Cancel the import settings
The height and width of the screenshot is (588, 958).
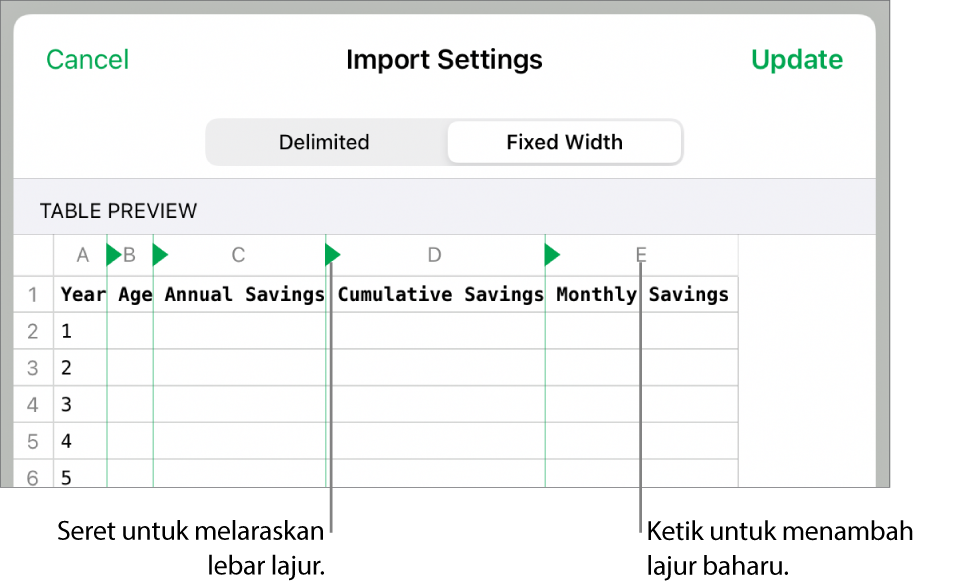tap(87, 59)
